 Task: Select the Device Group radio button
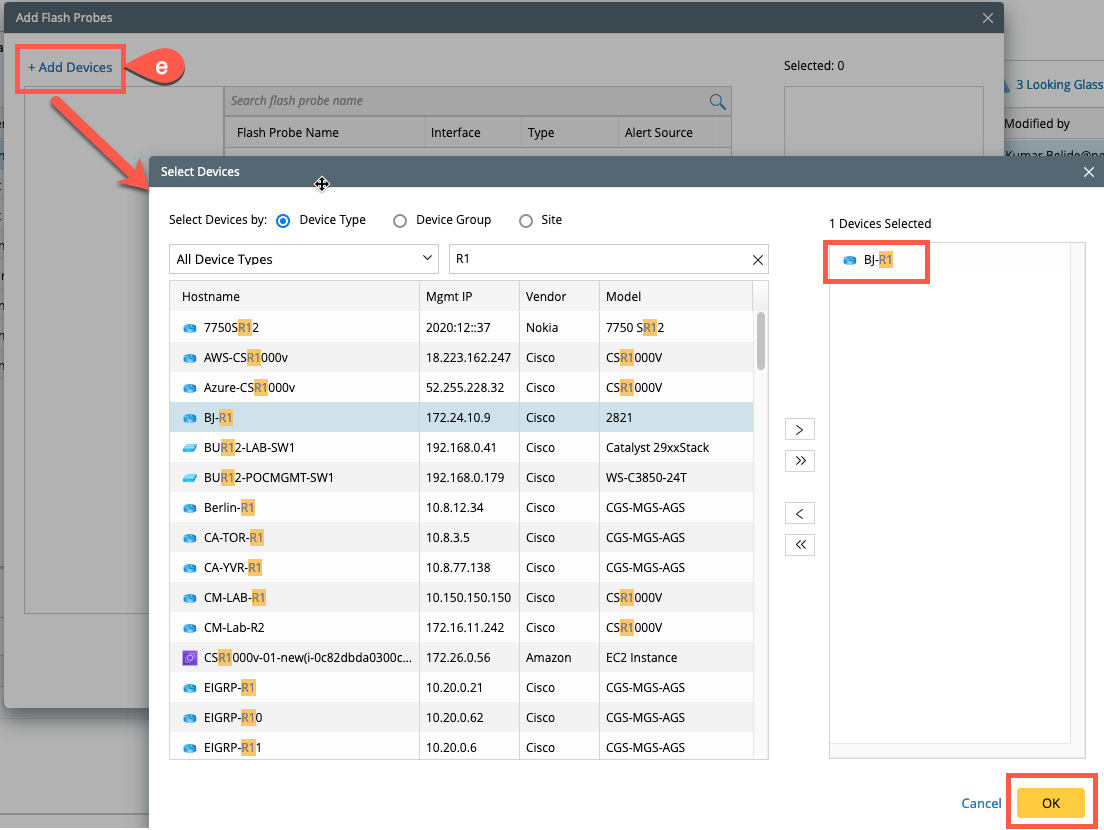pos(400,221)
